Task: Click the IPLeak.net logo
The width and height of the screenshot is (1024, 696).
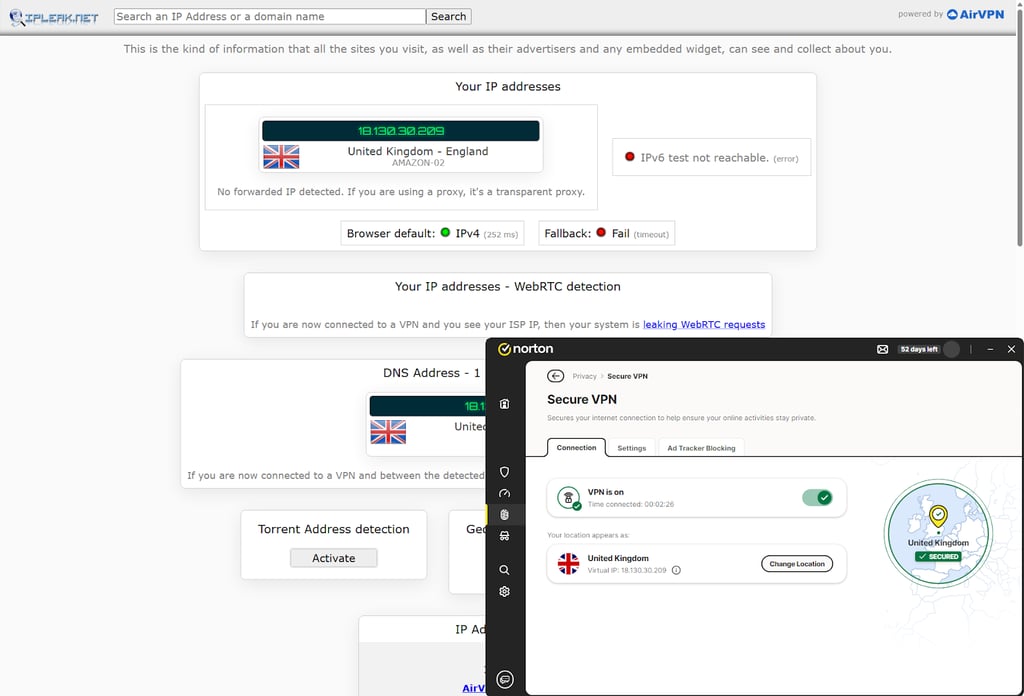Action: tap(54, 18)
